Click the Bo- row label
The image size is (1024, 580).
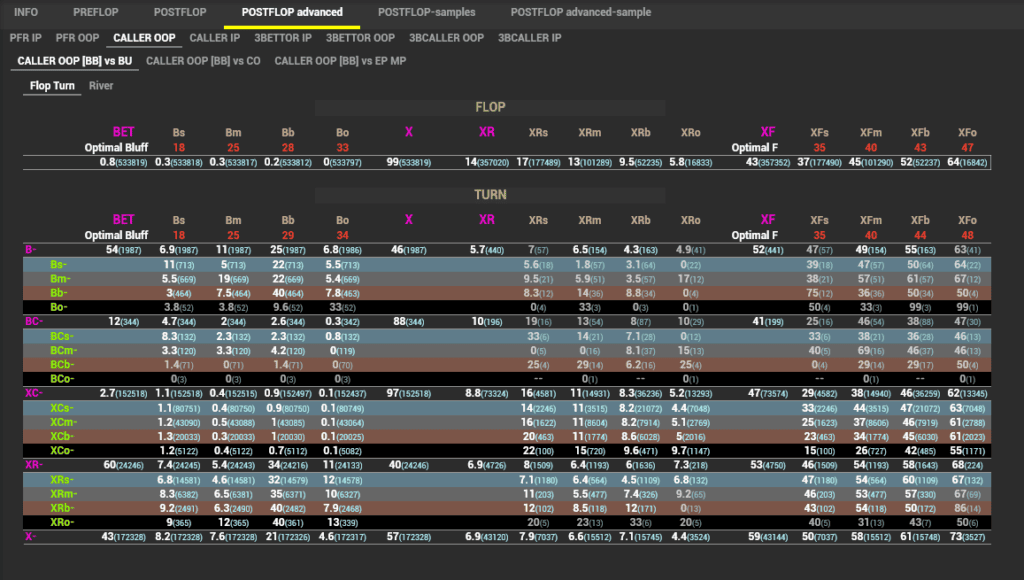[59, 307]
